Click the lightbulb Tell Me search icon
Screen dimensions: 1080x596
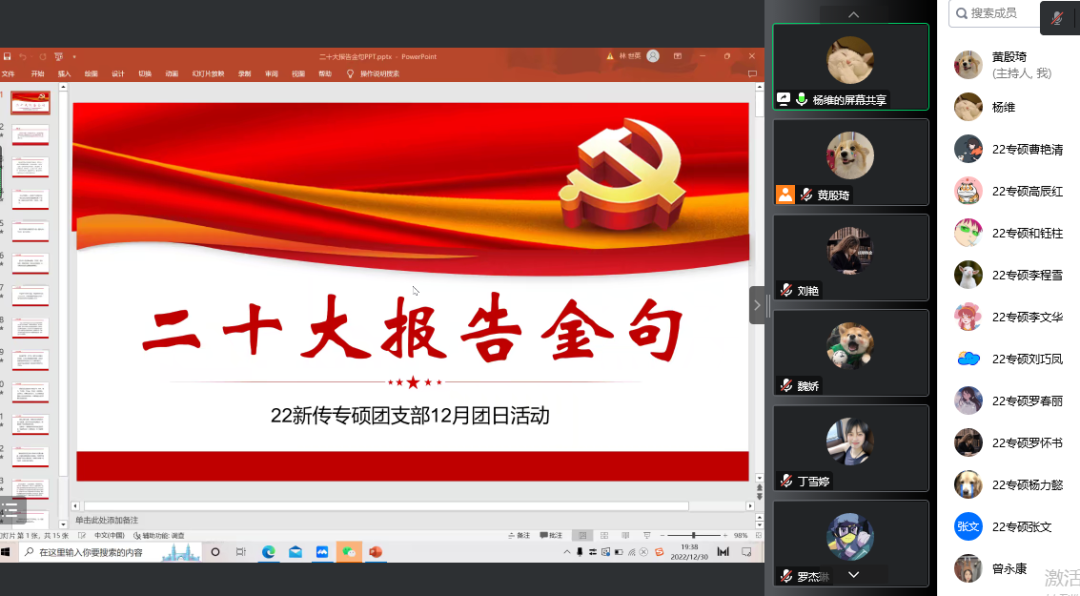pos(350,74)
